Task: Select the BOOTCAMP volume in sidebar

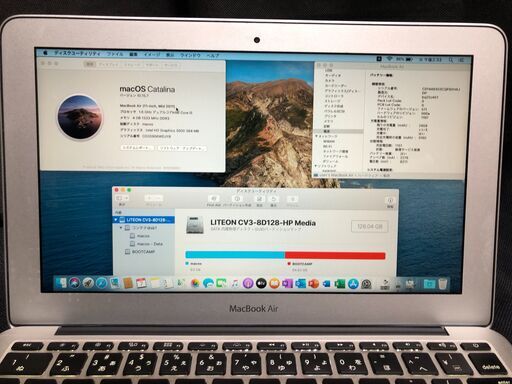Action: pos(143,252)
